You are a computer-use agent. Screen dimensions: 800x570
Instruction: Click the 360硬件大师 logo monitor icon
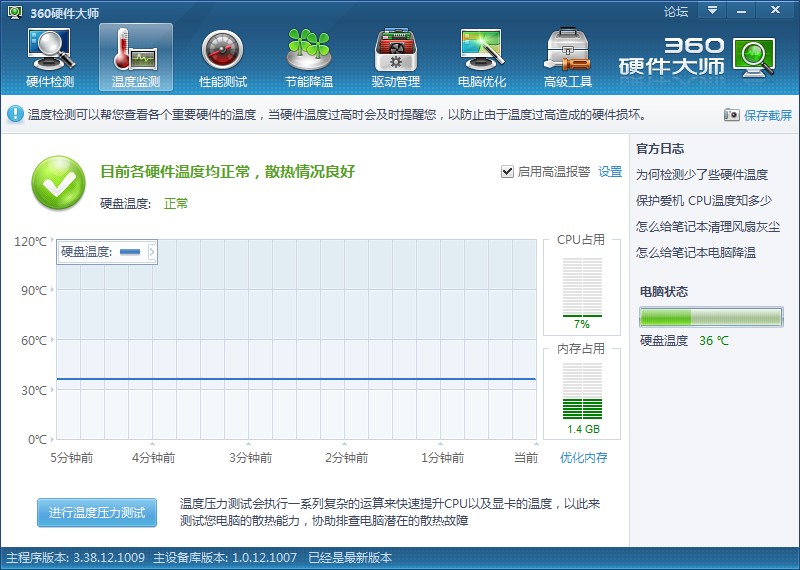point(754,57)
